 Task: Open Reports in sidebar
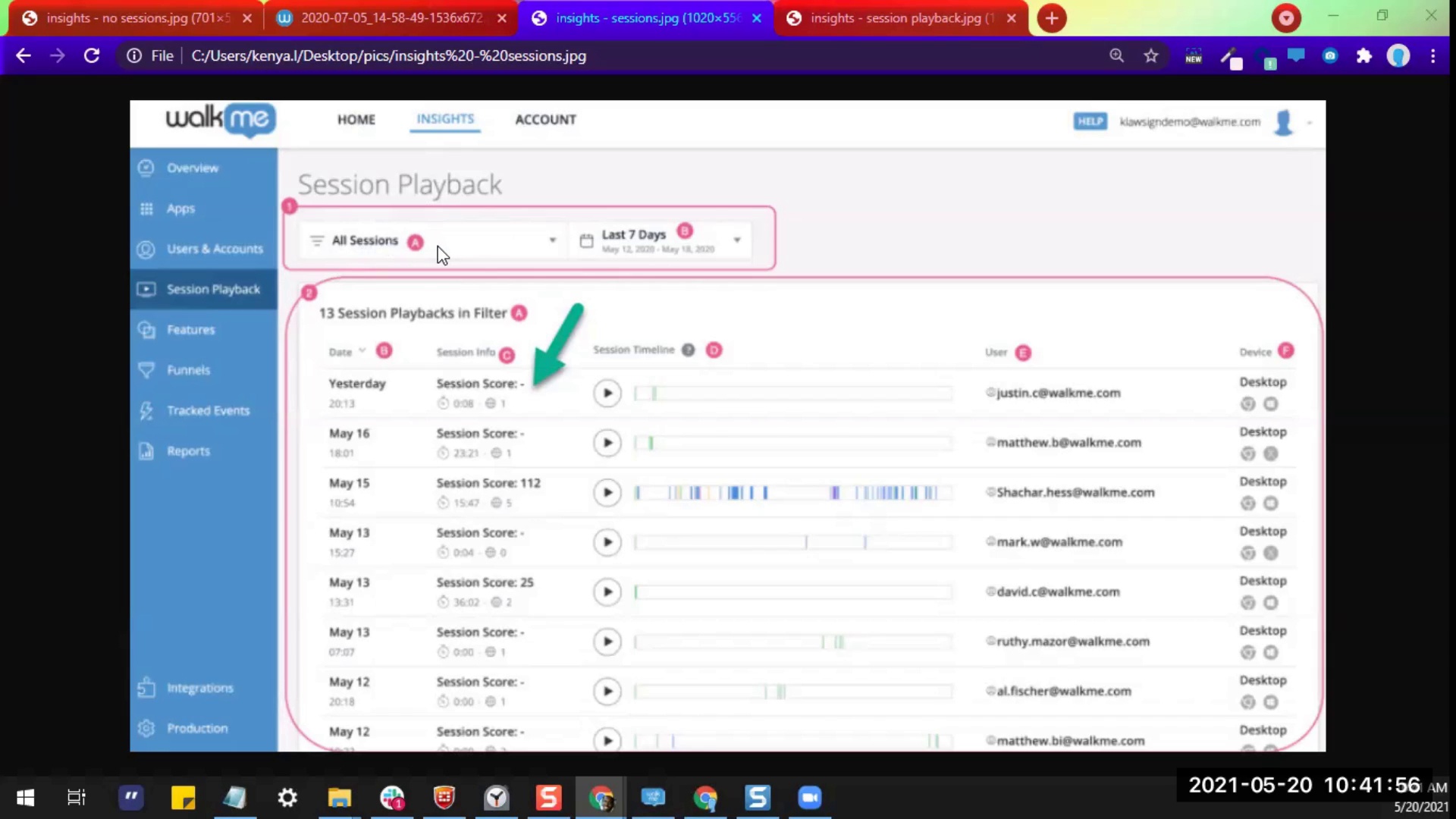click(x=188, y=451)
